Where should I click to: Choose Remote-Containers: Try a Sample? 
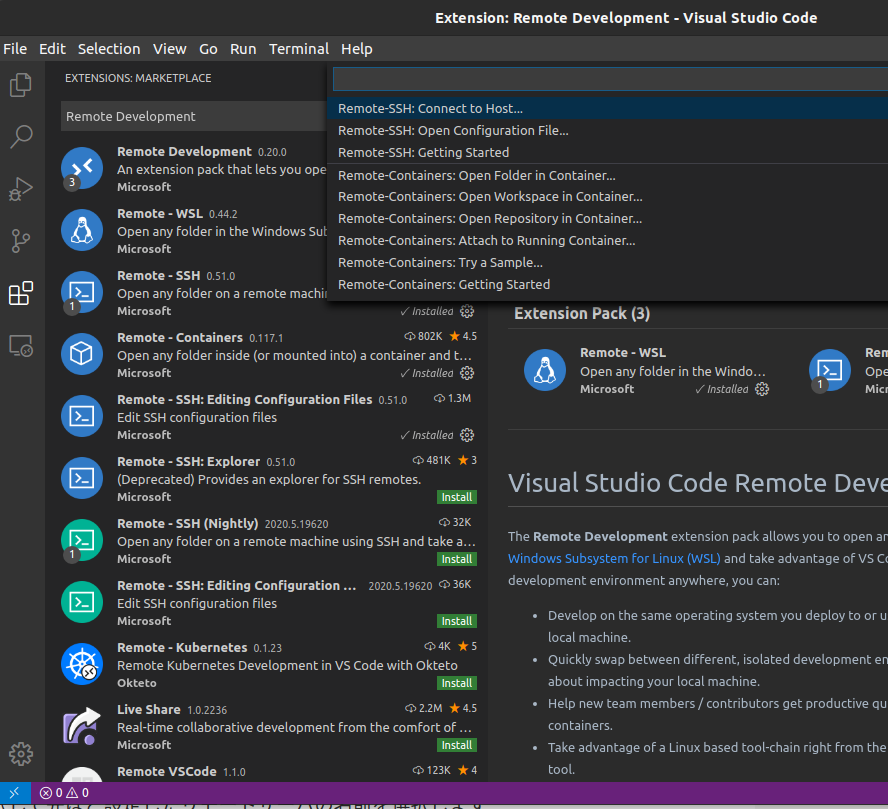607,263
